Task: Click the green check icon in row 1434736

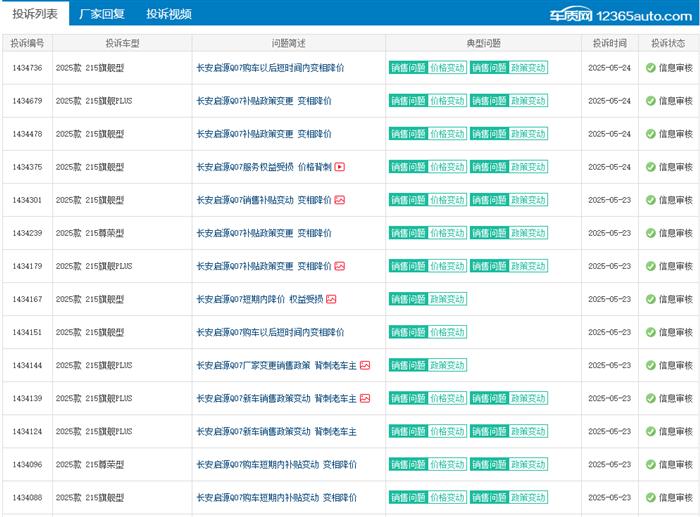Action: pyautogui.click(x=651, y=68)
